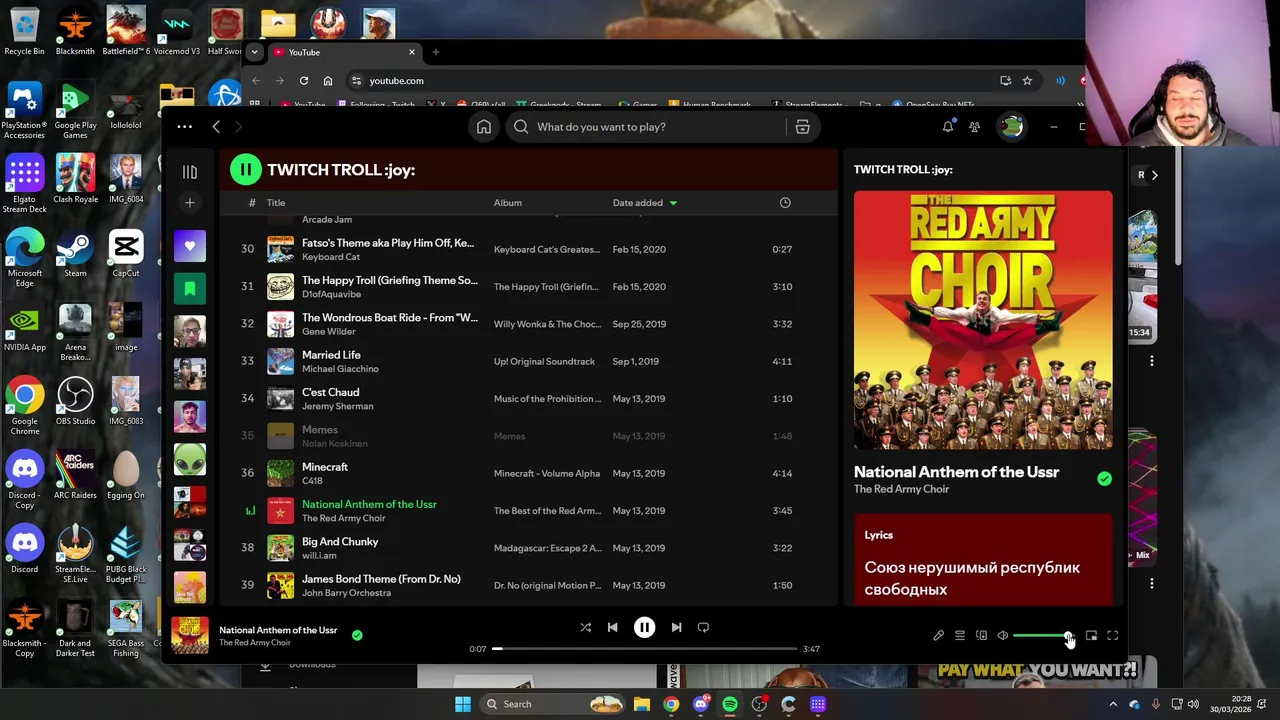The height and width of the screenshot is (720, 1280).
Task: Open the miniplayer icon
Action: 1091,636
